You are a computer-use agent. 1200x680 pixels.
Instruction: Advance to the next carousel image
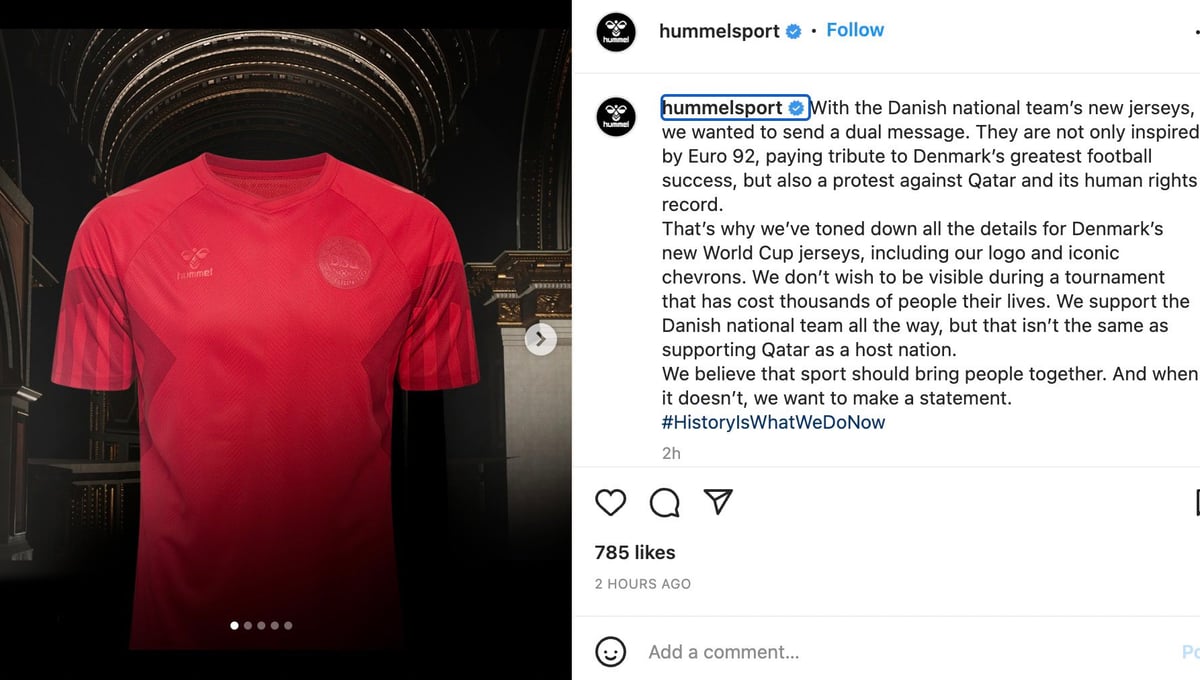coord(540,339)
